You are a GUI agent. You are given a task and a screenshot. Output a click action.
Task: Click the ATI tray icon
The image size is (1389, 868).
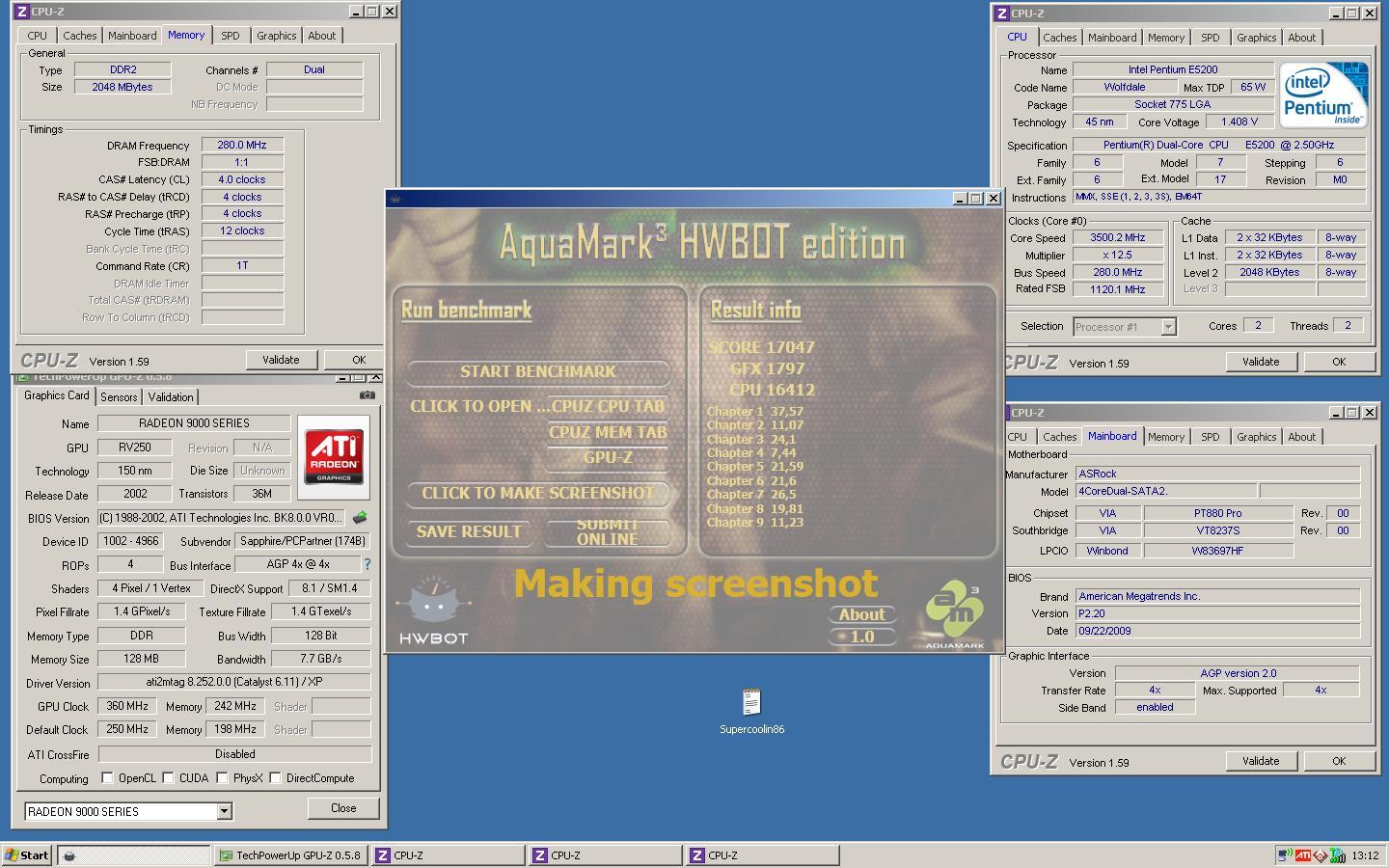coord(1303,854)
